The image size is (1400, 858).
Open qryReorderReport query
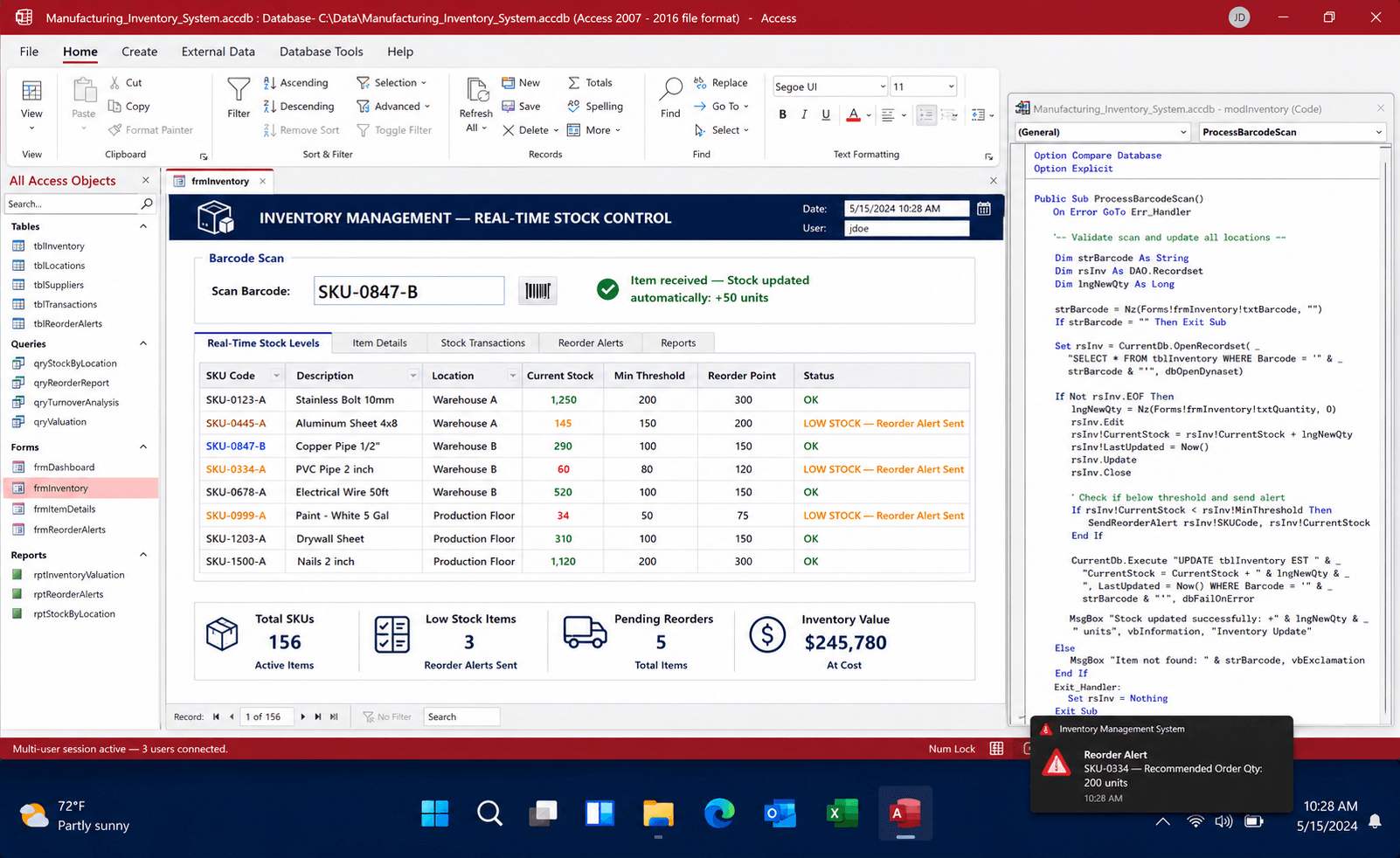[x=72, y=383]
